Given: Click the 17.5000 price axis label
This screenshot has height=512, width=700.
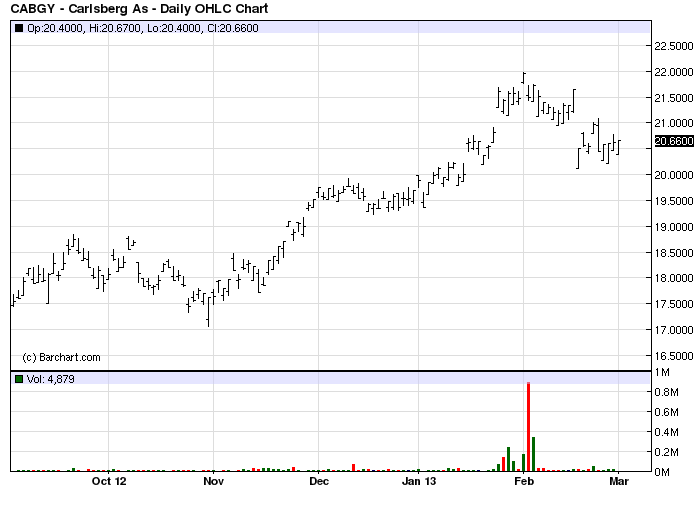Looking at the screenshot, I should (x=674, y=304).
